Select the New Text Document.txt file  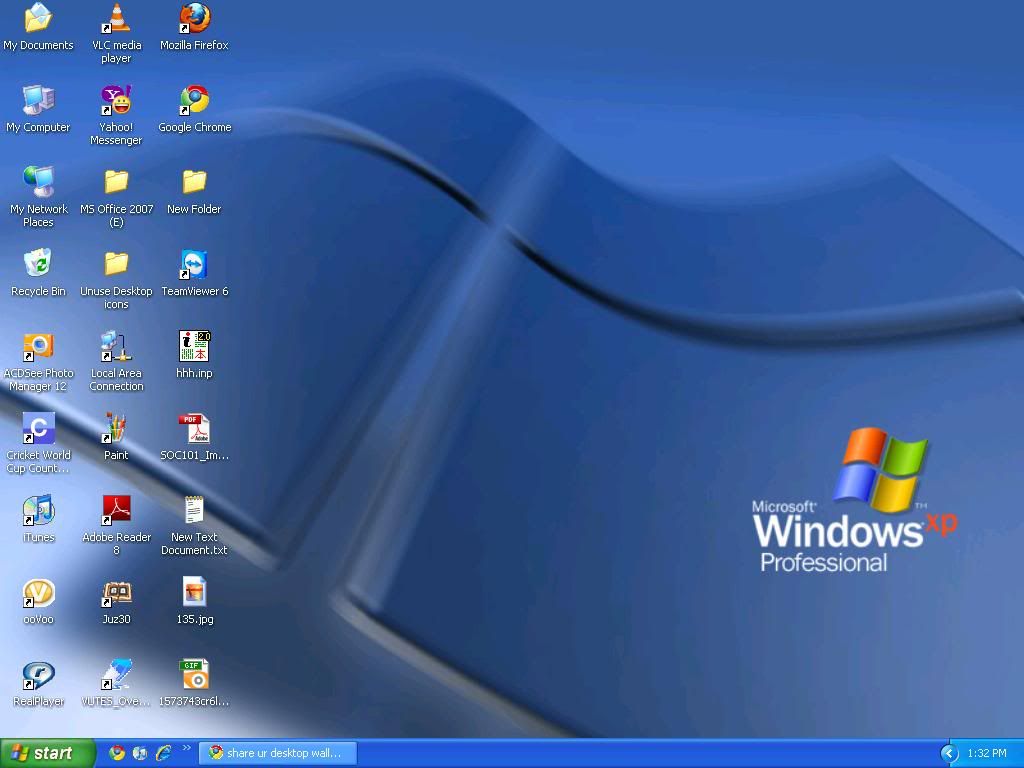pos(194,511)
